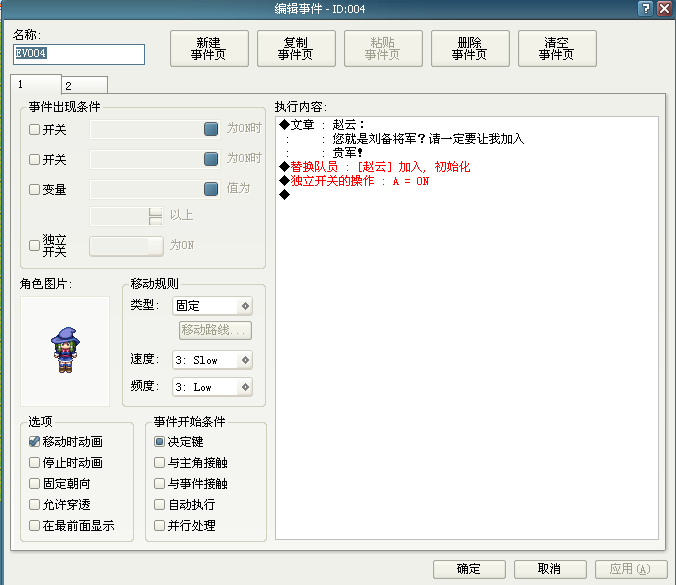Viewport: 676px width, 585px height.
Task: Open first 开关 switch selector browse button
Action: coord(211,129)
